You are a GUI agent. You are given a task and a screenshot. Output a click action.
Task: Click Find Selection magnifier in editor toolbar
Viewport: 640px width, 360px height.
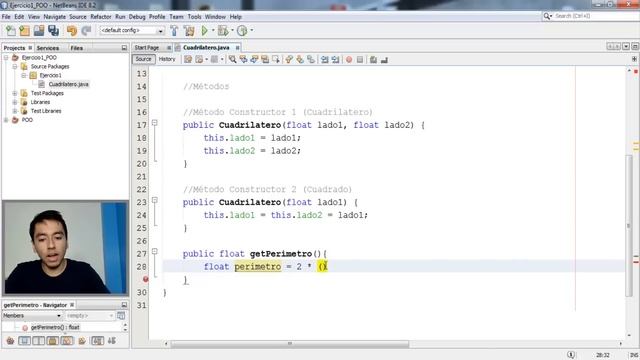click(232, 60)
